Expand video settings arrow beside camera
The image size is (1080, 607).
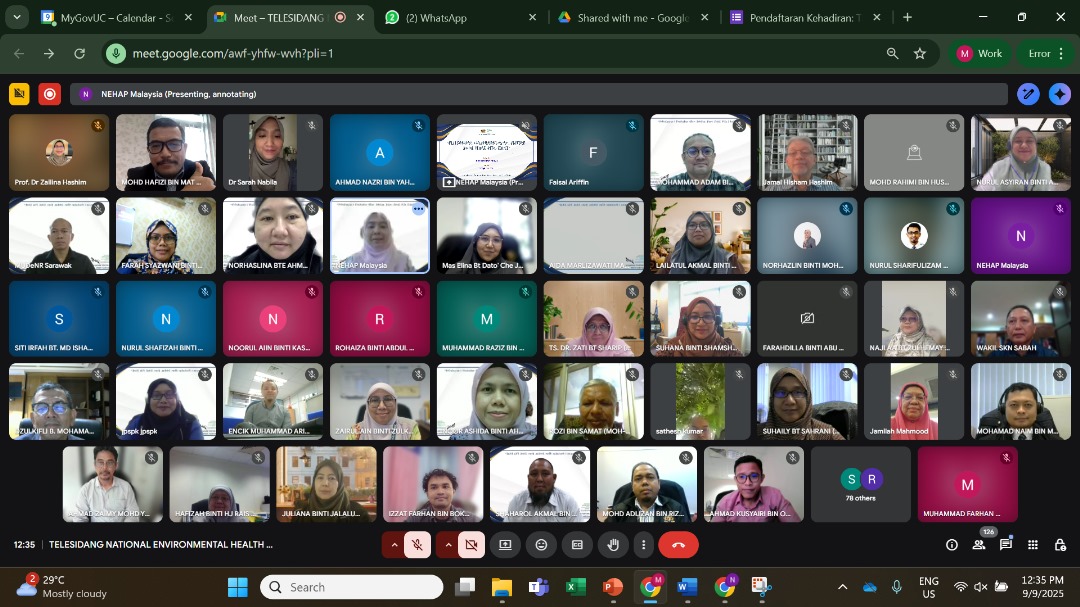[447, 545]
